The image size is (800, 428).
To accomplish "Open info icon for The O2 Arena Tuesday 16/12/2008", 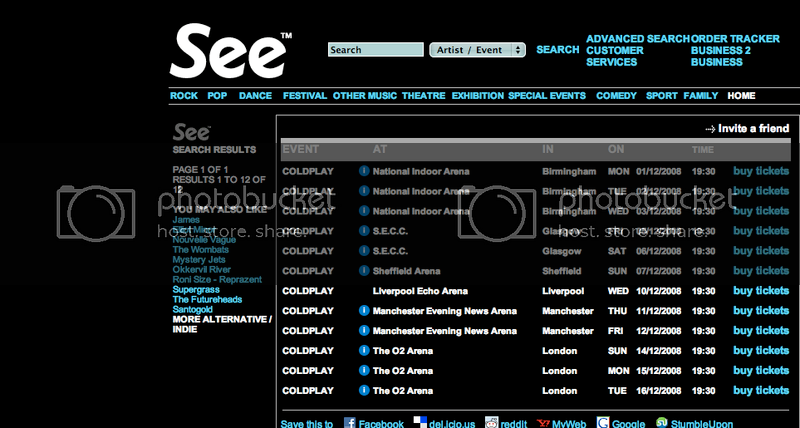I will pyautogui.click(x=364, y=390).
